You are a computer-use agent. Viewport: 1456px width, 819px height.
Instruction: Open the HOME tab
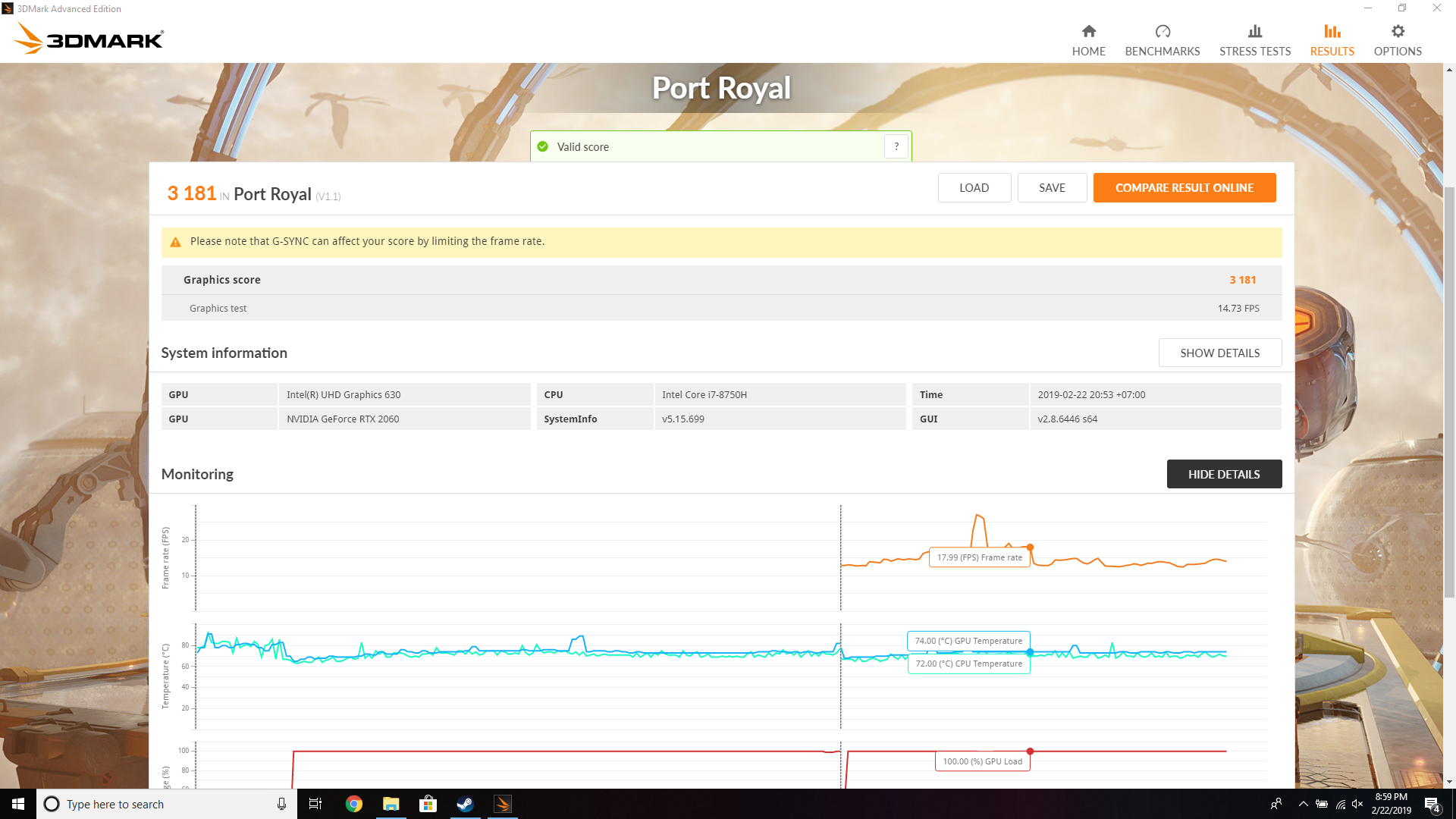pos(1088,40)
